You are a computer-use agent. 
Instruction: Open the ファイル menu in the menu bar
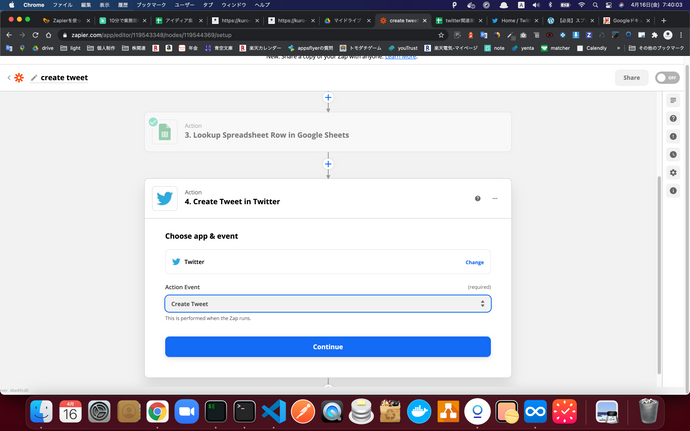point(62,5)
